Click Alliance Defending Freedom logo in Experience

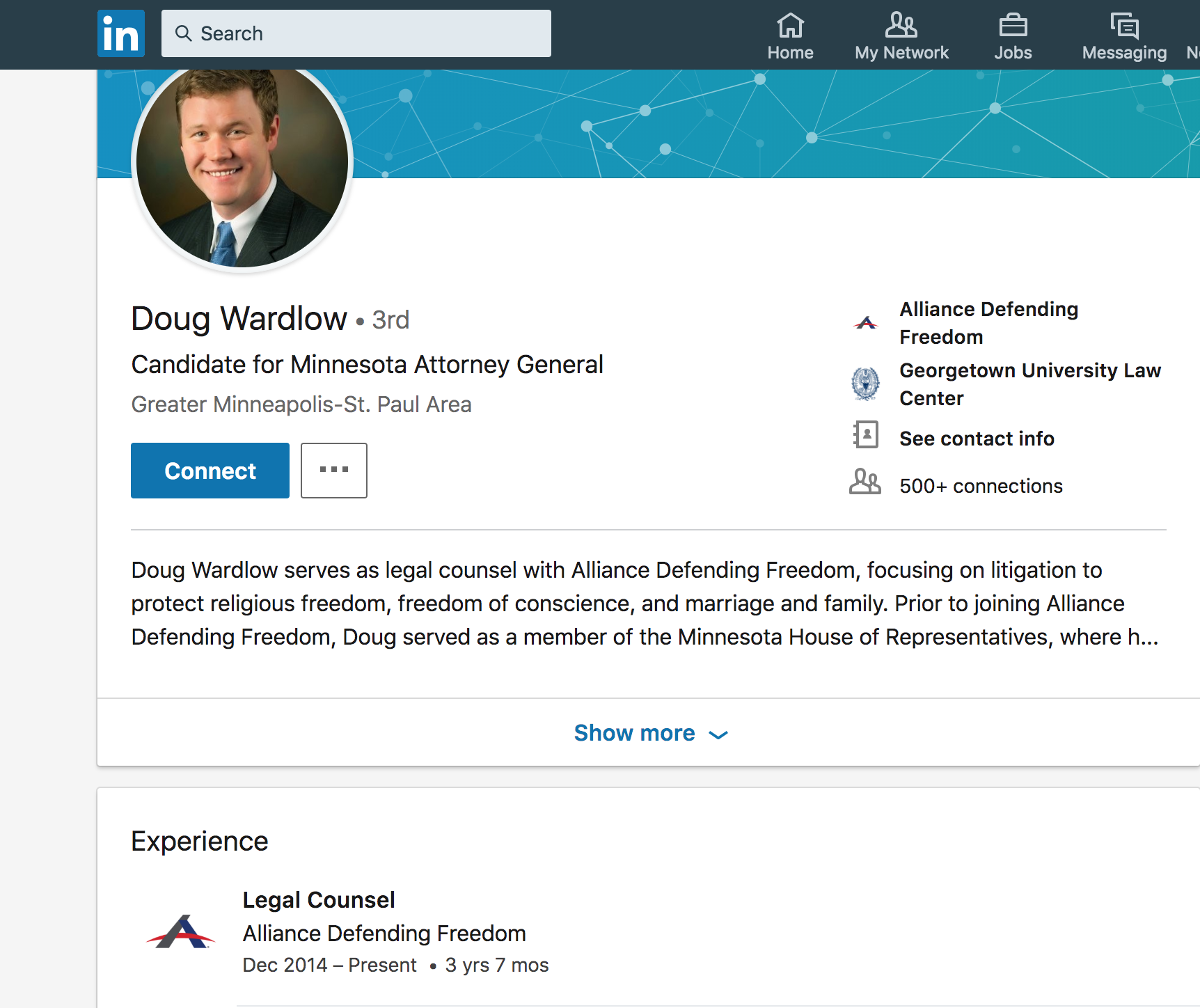click(x=181, y=931)
